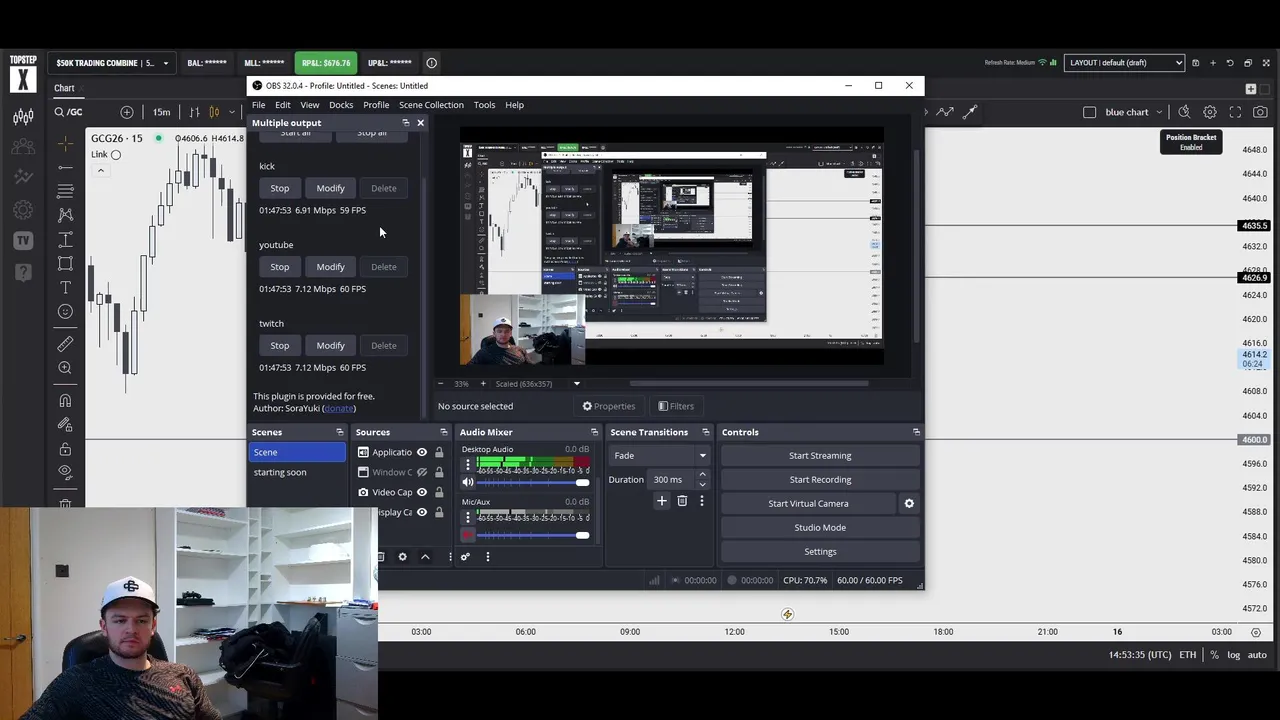Image resolution: width=1280 pixels, height=720 pixels.
Task: Take chart snapshot with camera icon
Action: click(x=1260, y=112)
